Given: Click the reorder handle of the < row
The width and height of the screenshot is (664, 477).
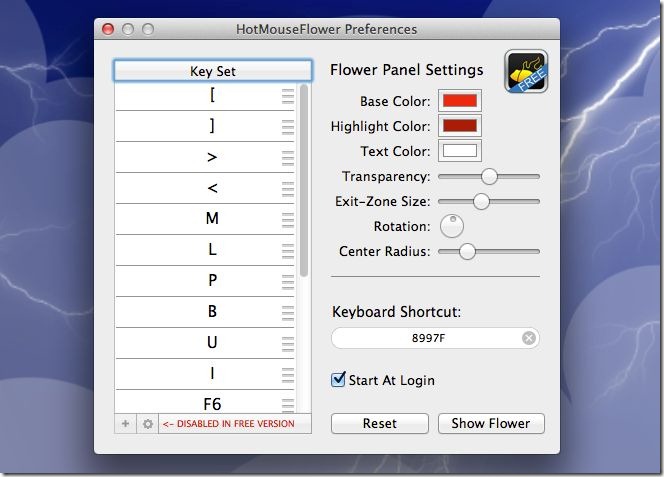Looking at the screenshot, I should click(x=288, y=189).
